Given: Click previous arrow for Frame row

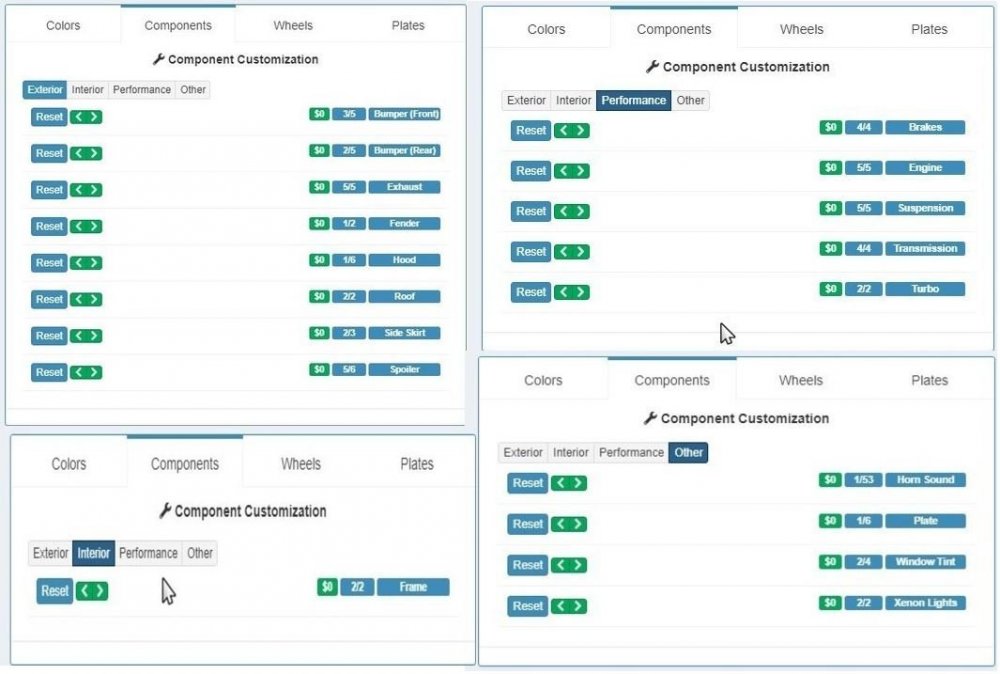Looking at the screenshot, I should point(84,590).
